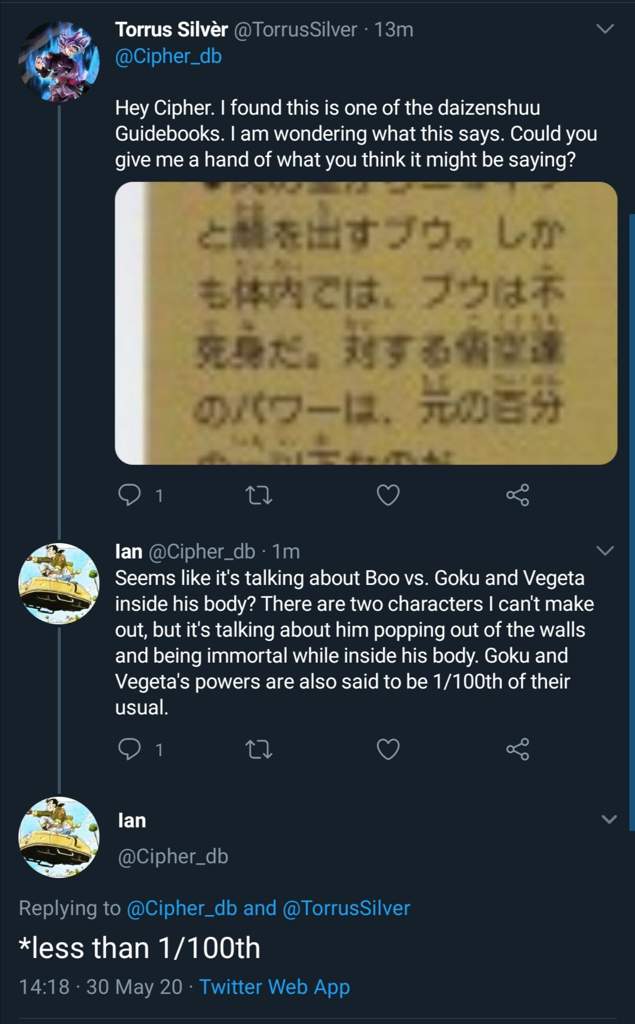Expand options chevron on Torrus Silvèr's tweet
635x1024 pixels.
(606, 29)
